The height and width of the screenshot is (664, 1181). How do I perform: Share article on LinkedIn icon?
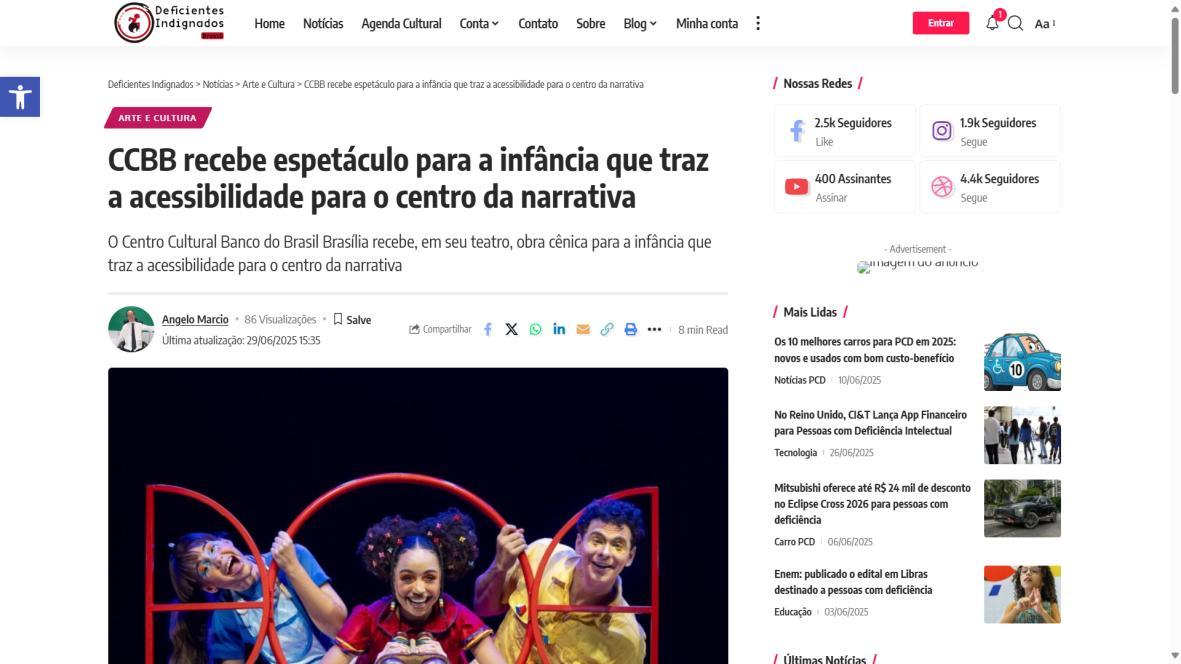pyautogui.click(x=559, y=330)
